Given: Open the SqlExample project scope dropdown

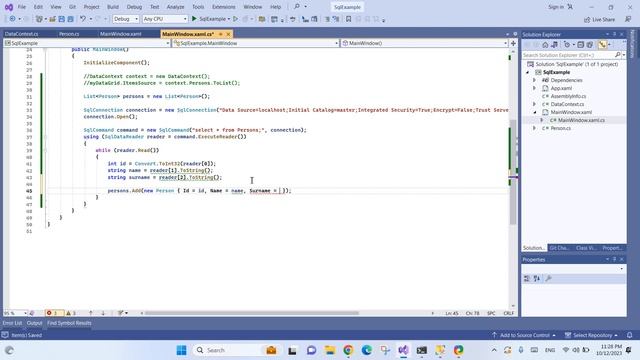Looking at the screenshot, I should (87, 43).
